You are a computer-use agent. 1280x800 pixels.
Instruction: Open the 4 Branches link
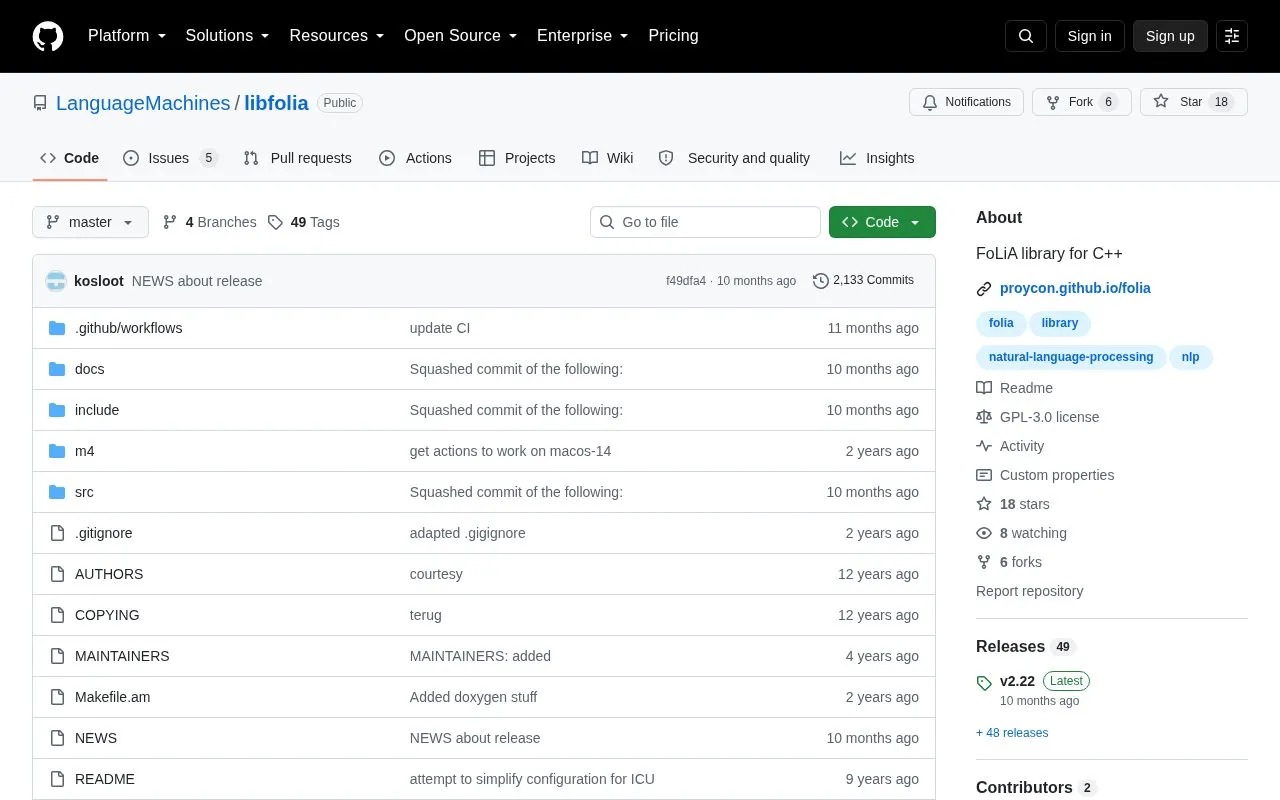tap(209, 222)
